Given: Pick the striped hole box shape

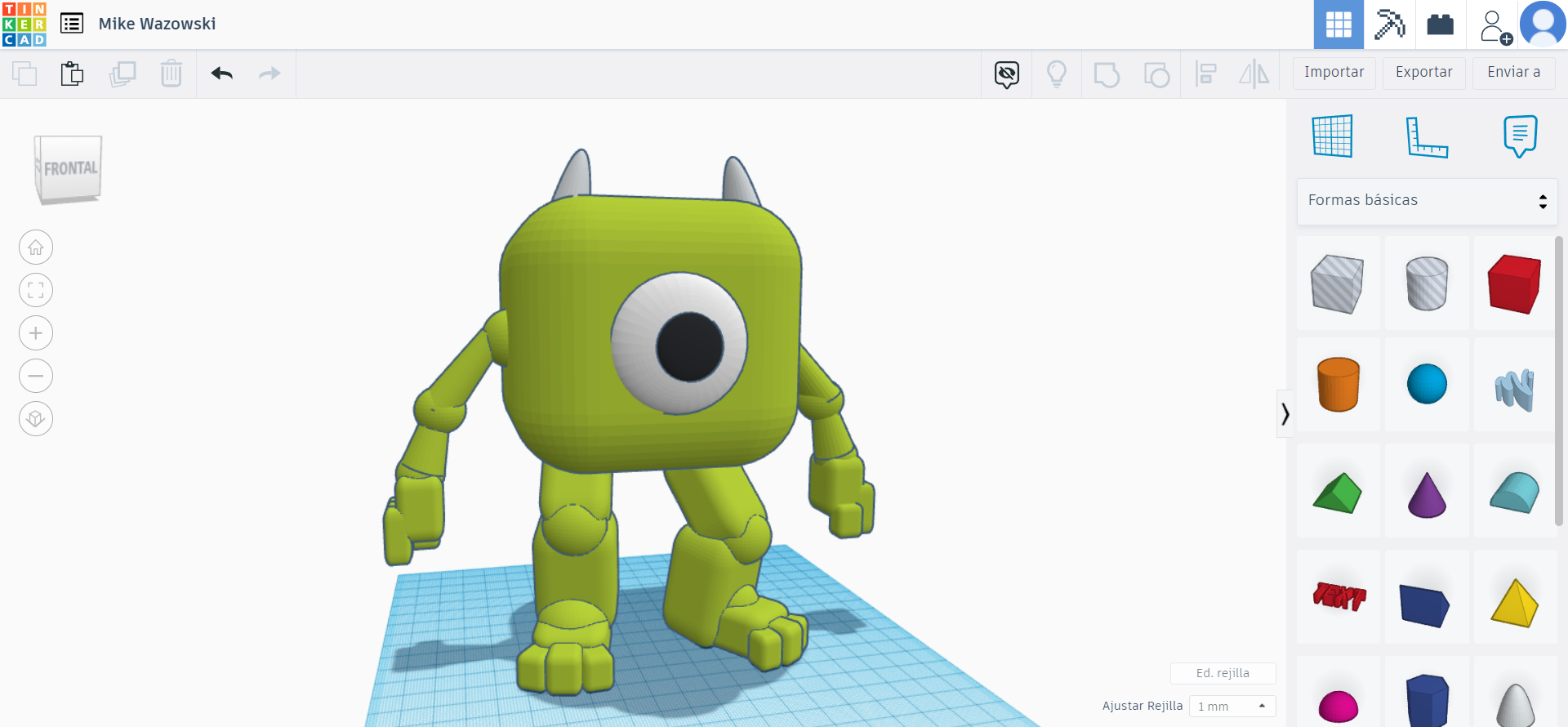Looking at the screenshot, I should point(1338,283).
